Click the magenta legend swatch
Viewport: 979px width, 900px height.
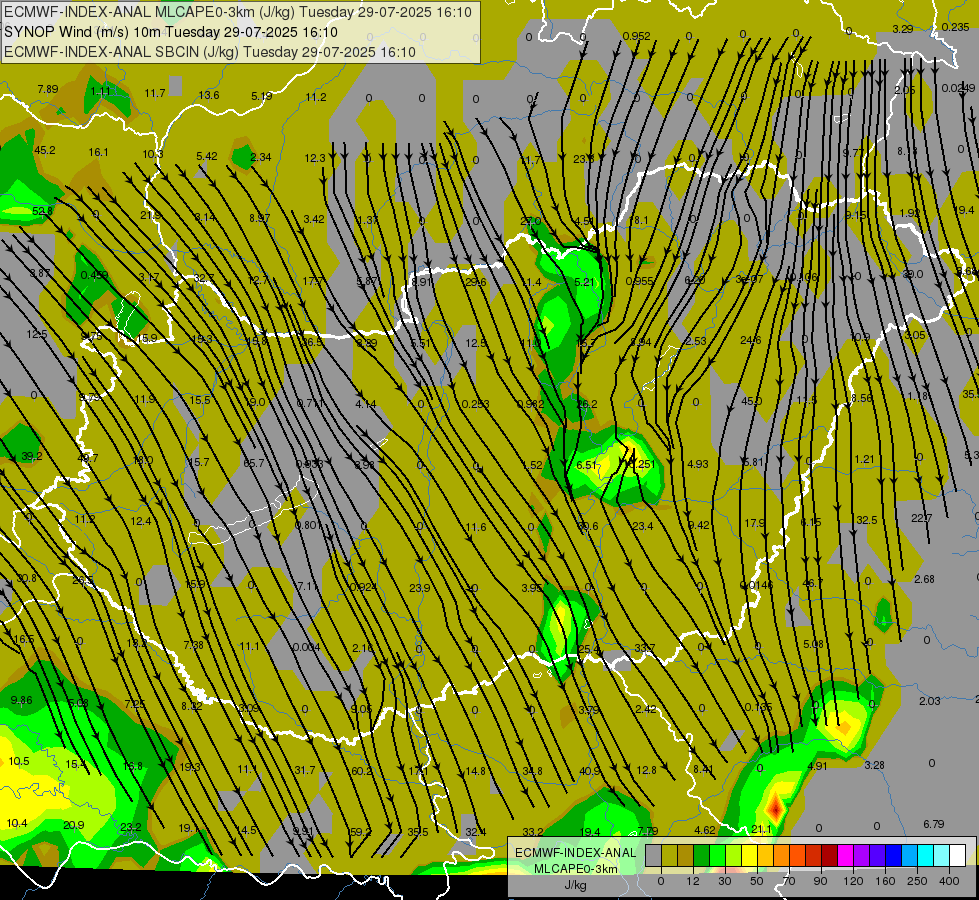[846, 855]
